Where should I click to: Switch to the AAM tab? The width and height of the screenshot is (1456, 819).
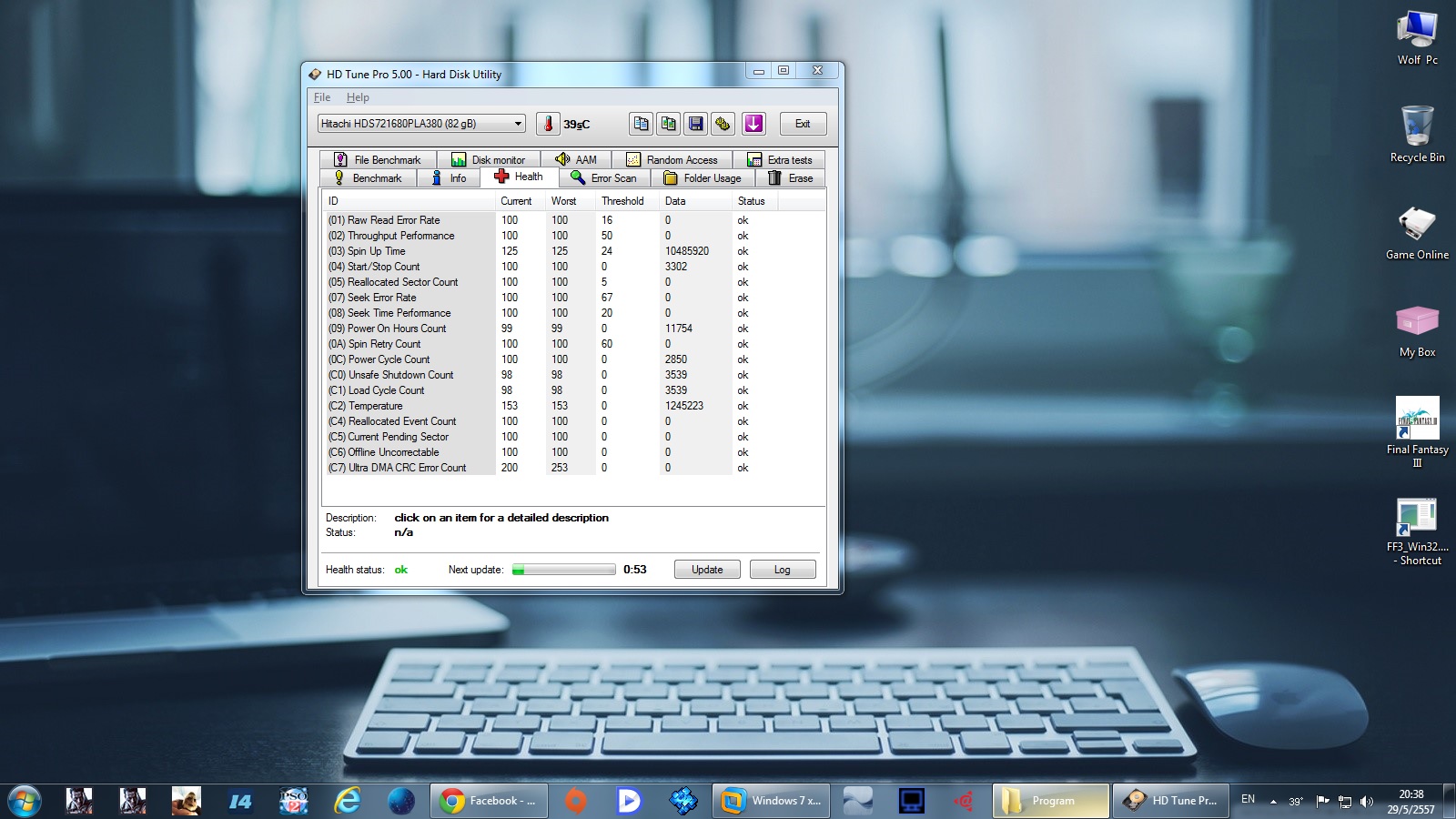coord(576,159)
